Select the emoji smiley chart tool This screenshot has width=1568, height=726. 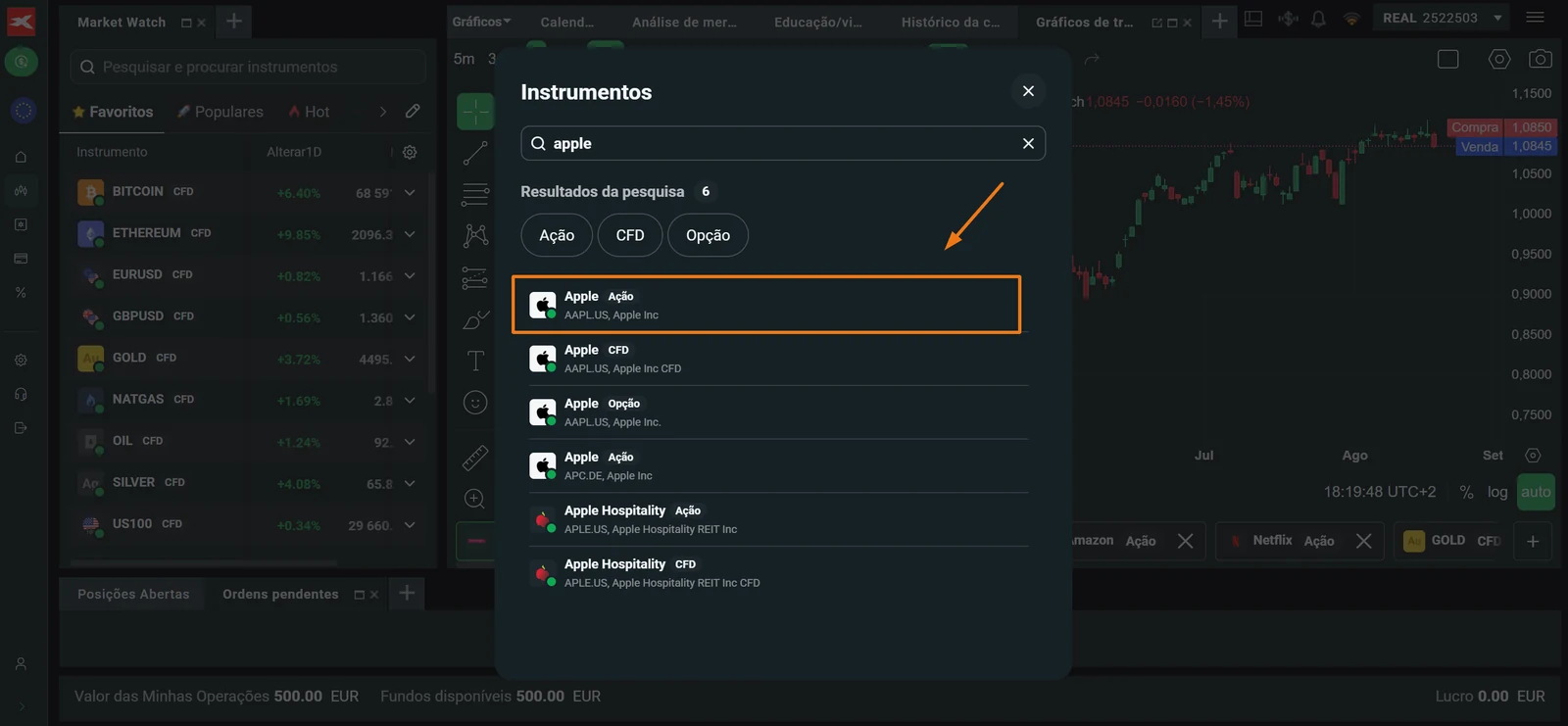pyautogui.click(x=475, y=403)
